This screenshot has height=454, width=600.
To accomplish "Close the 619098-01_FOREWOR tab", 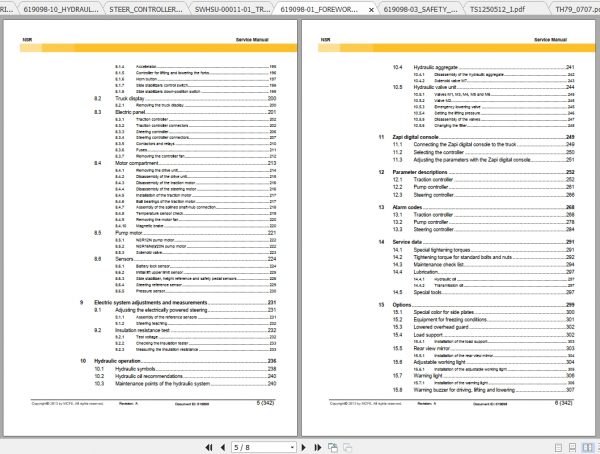I will 371,10.
